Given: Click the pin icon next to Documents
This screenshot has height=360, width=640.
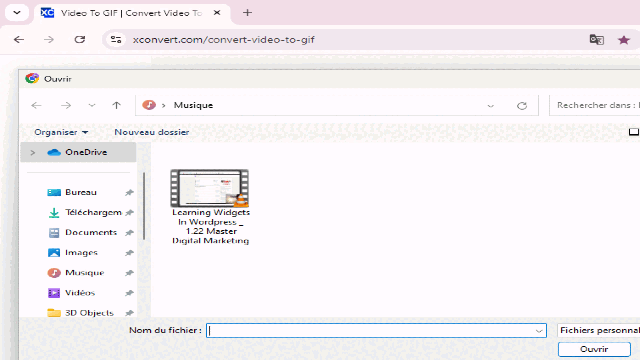Looking at the screenshot, I should 129,233.
